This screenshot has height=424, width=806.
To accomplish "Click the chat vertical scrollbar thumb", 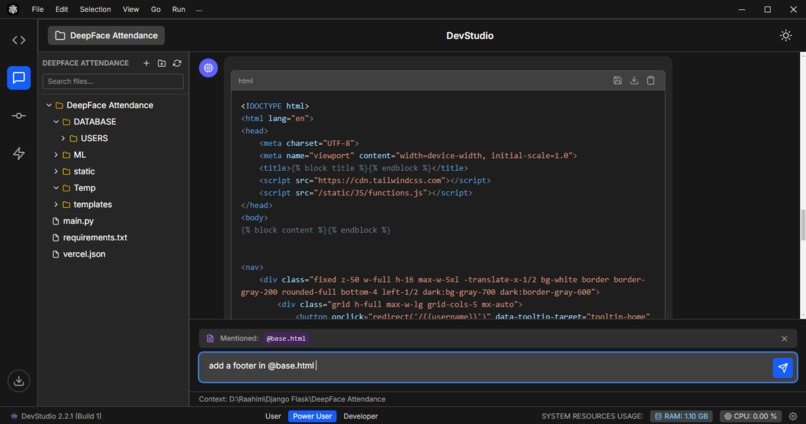I will click(x=803, y=225).
